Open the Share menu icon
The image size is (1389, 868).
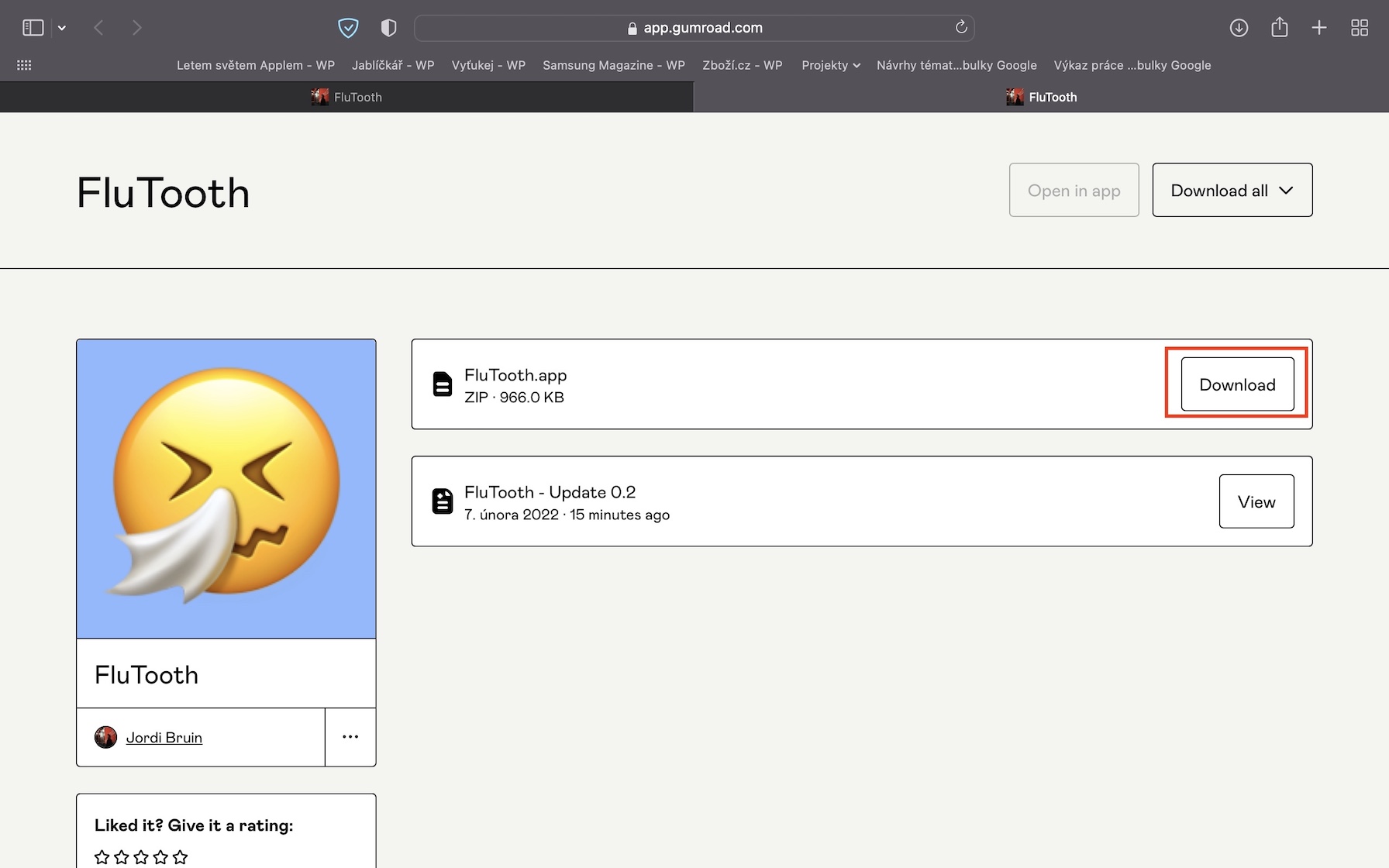[x=1280, y=28]
